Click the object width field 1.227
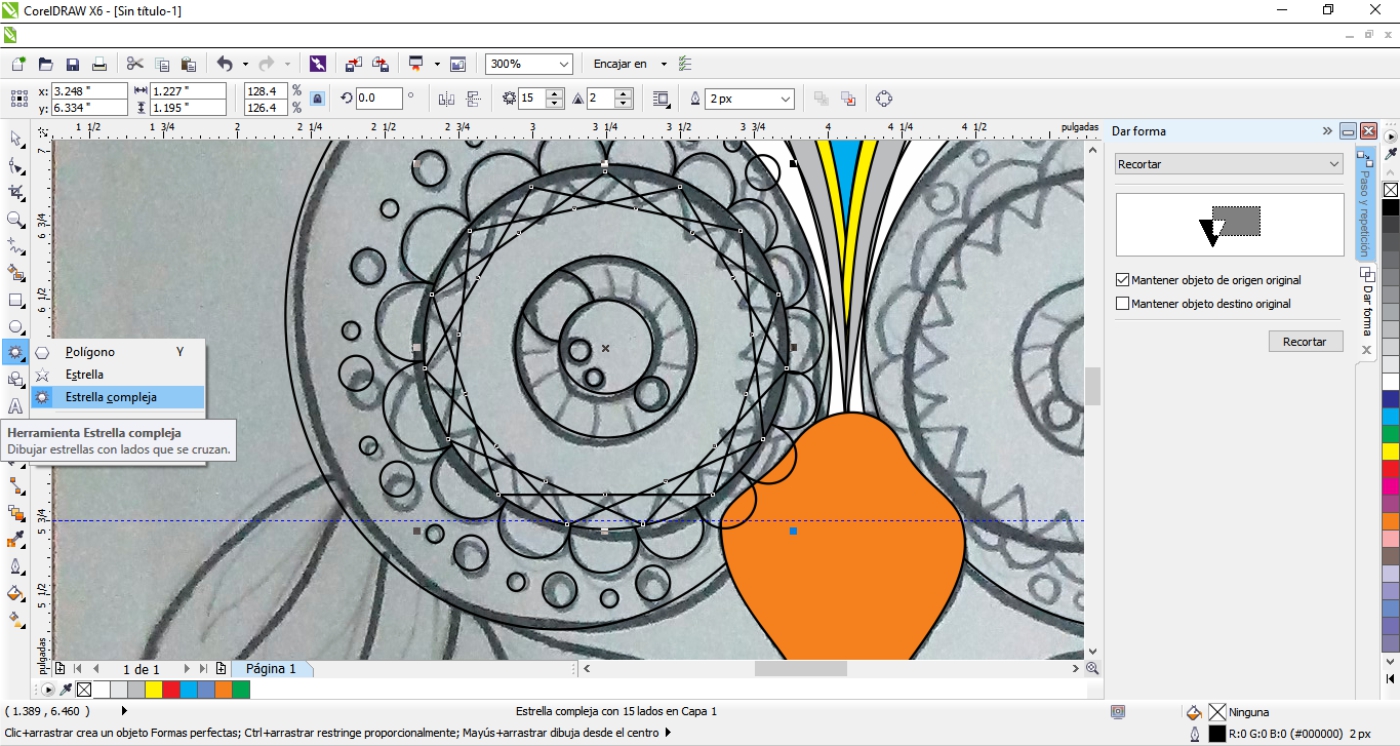Screen dimensions: 1400x746 coord(188,91)
